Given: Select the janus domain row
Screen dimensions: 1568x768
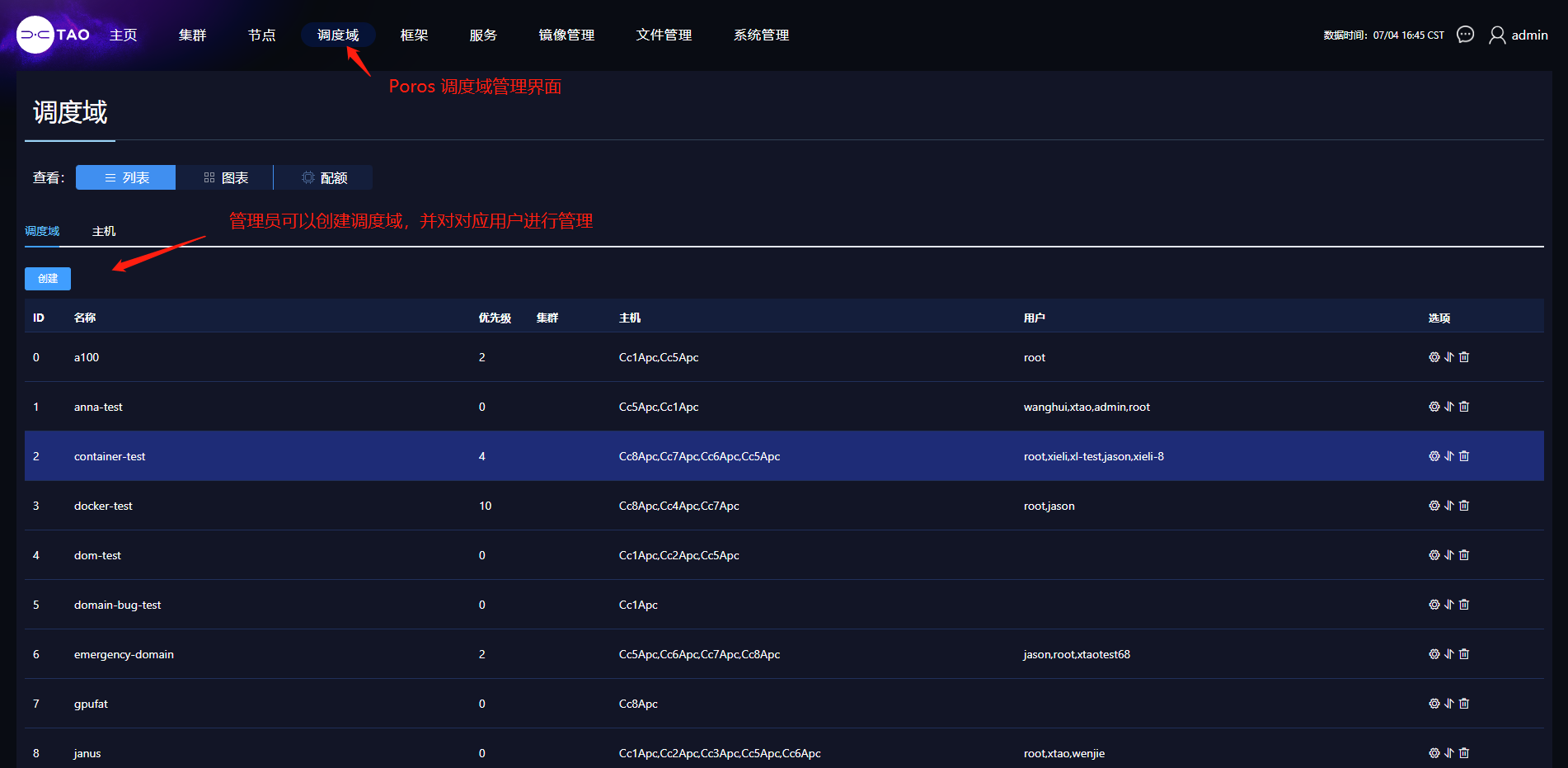Looking at the screenshot, I should (x=87, y=753).
